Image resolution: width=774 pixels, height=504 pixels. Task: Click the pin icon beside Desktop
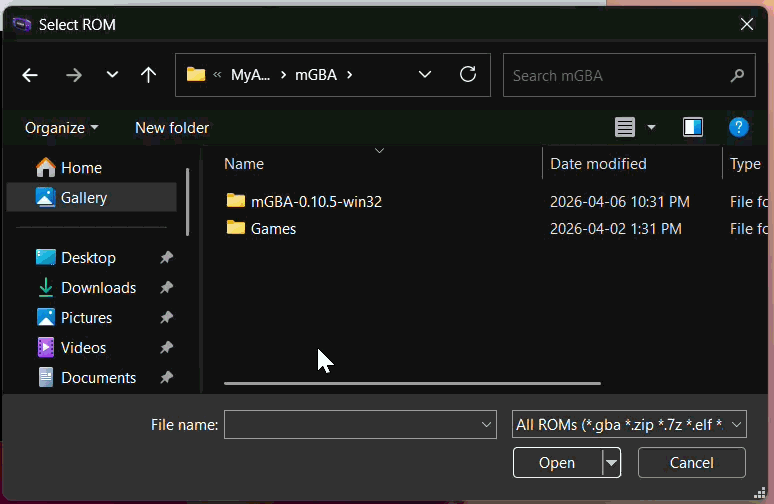coord(166,257)
